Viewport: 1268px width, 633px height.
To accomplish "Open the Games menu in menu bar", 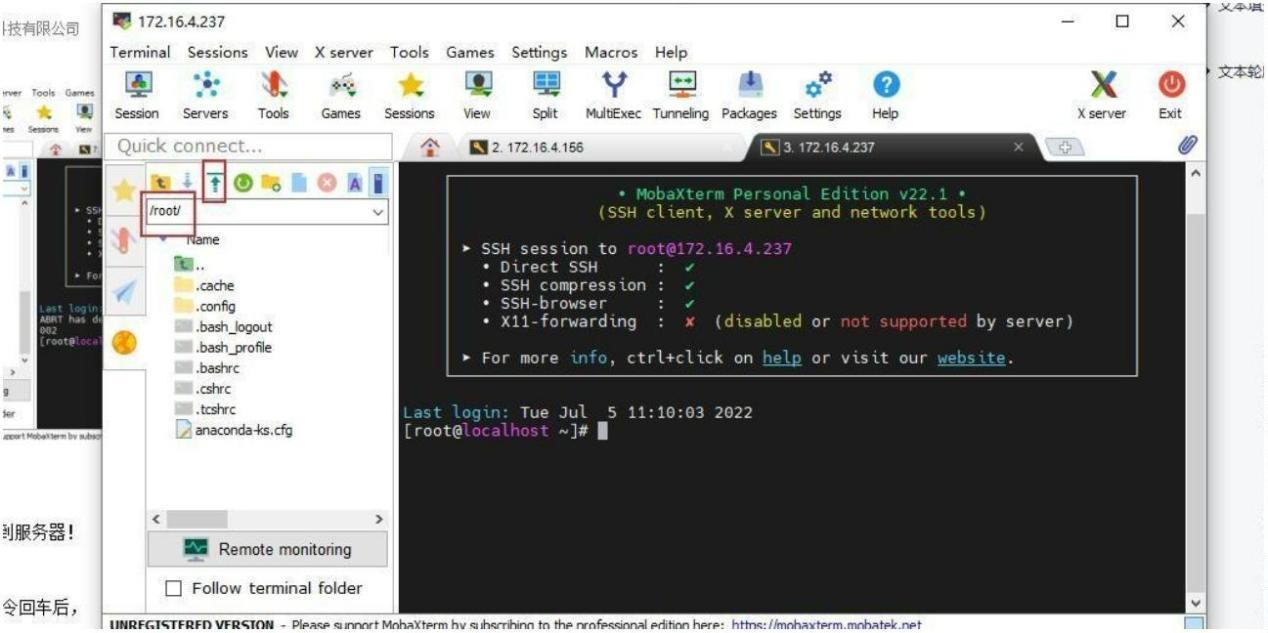I will (x=470, y=52).
